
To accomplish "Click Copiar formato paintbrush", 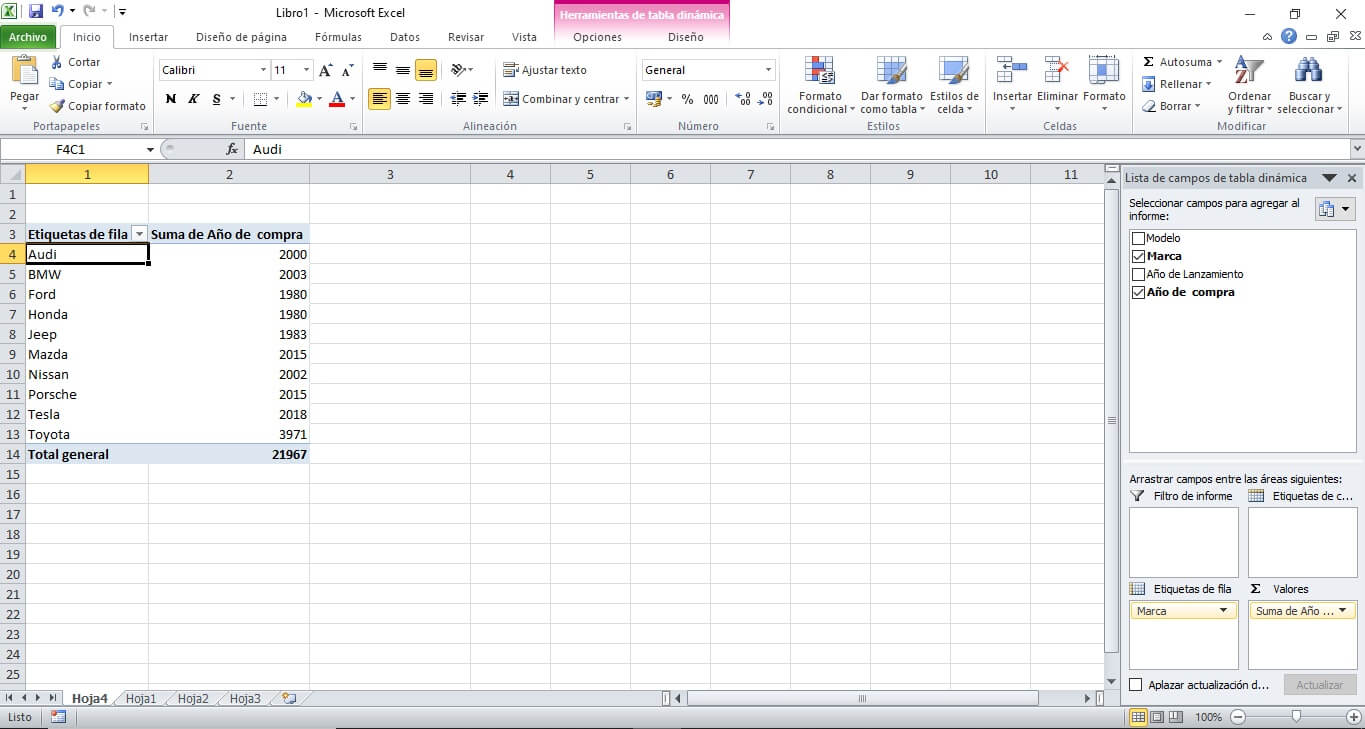I will 57,106.
